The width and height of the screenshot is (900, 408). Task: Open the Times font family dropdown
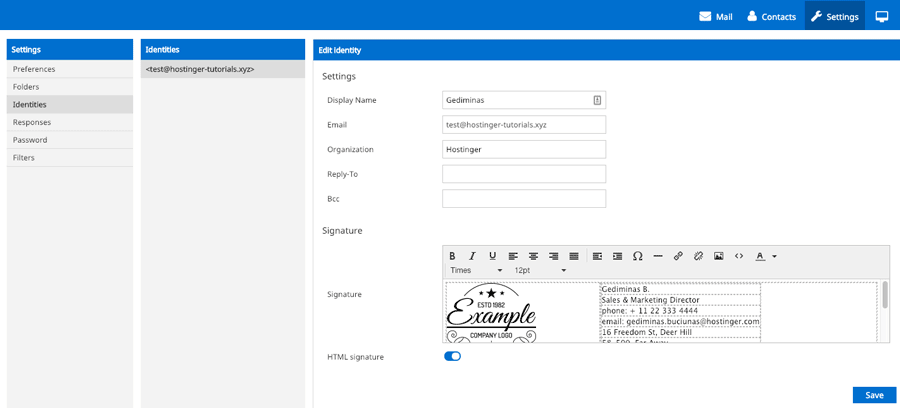476,270
